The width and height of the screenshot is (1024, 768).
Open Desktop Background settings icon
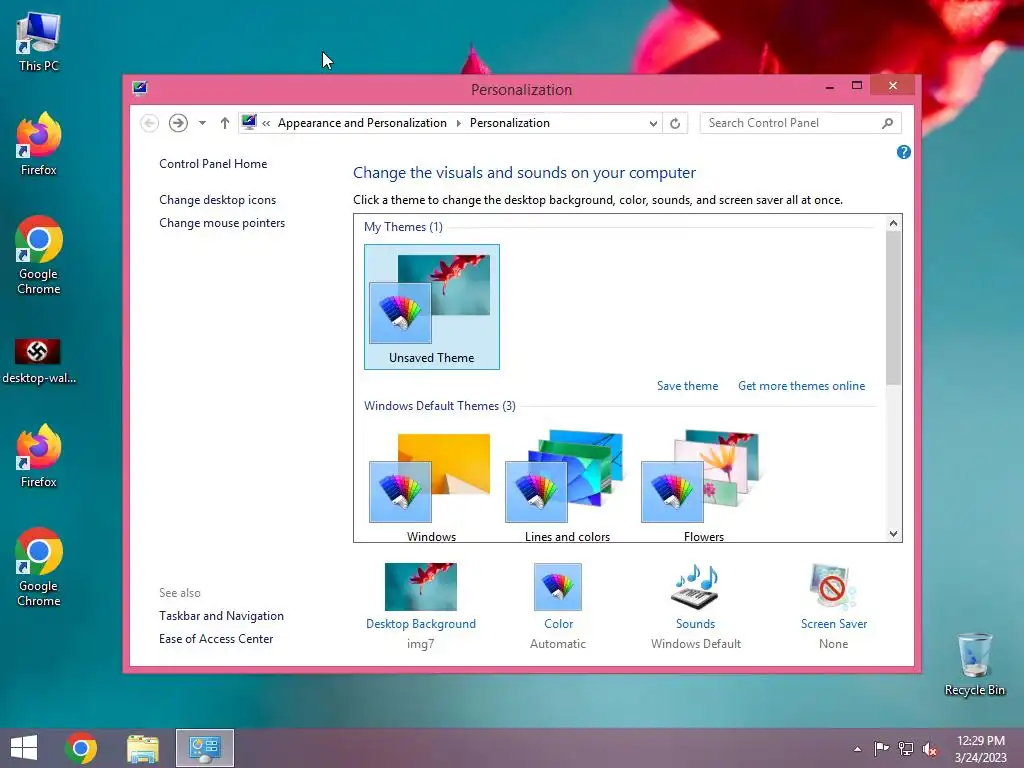click(421, 586)
